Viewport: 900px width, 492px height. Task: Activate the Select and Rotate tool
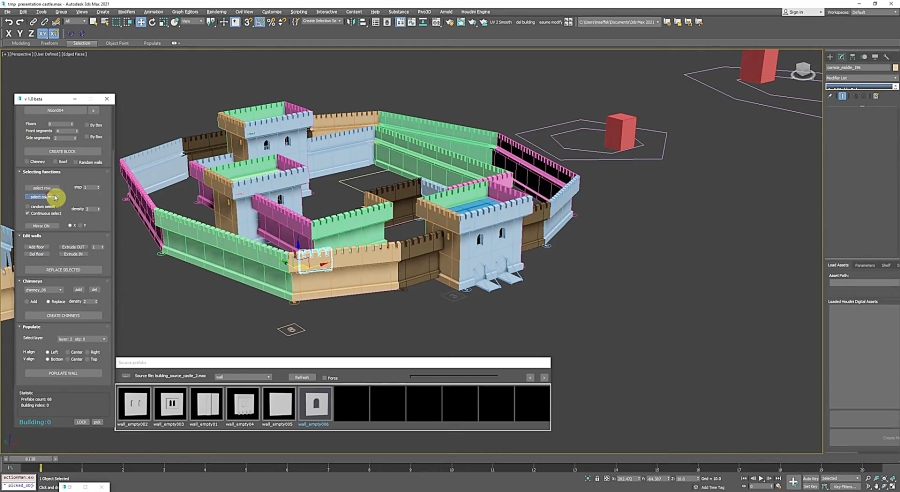click(x=152, y=22)
